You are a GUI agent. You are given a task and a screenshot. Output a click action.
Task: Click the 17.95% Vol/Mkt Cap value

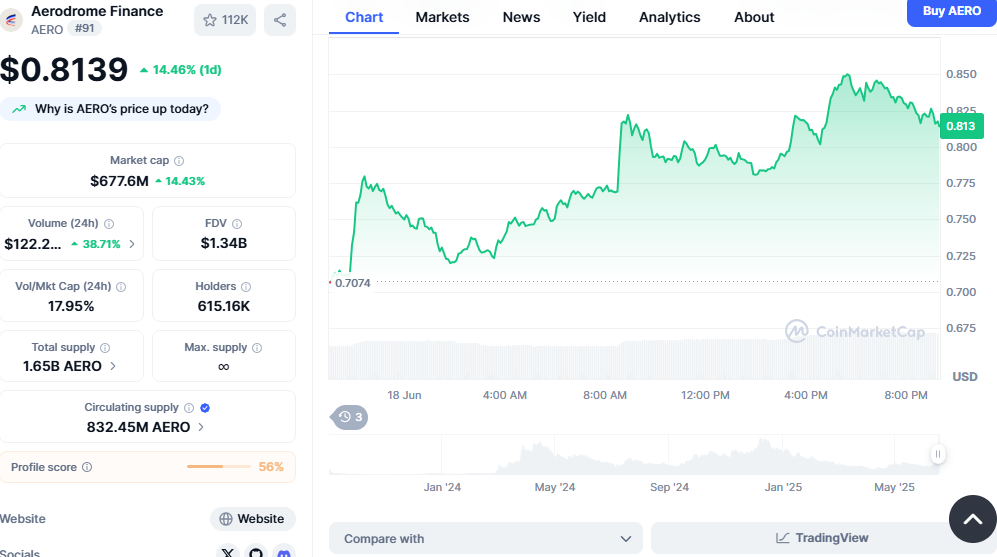click(71, 306)
